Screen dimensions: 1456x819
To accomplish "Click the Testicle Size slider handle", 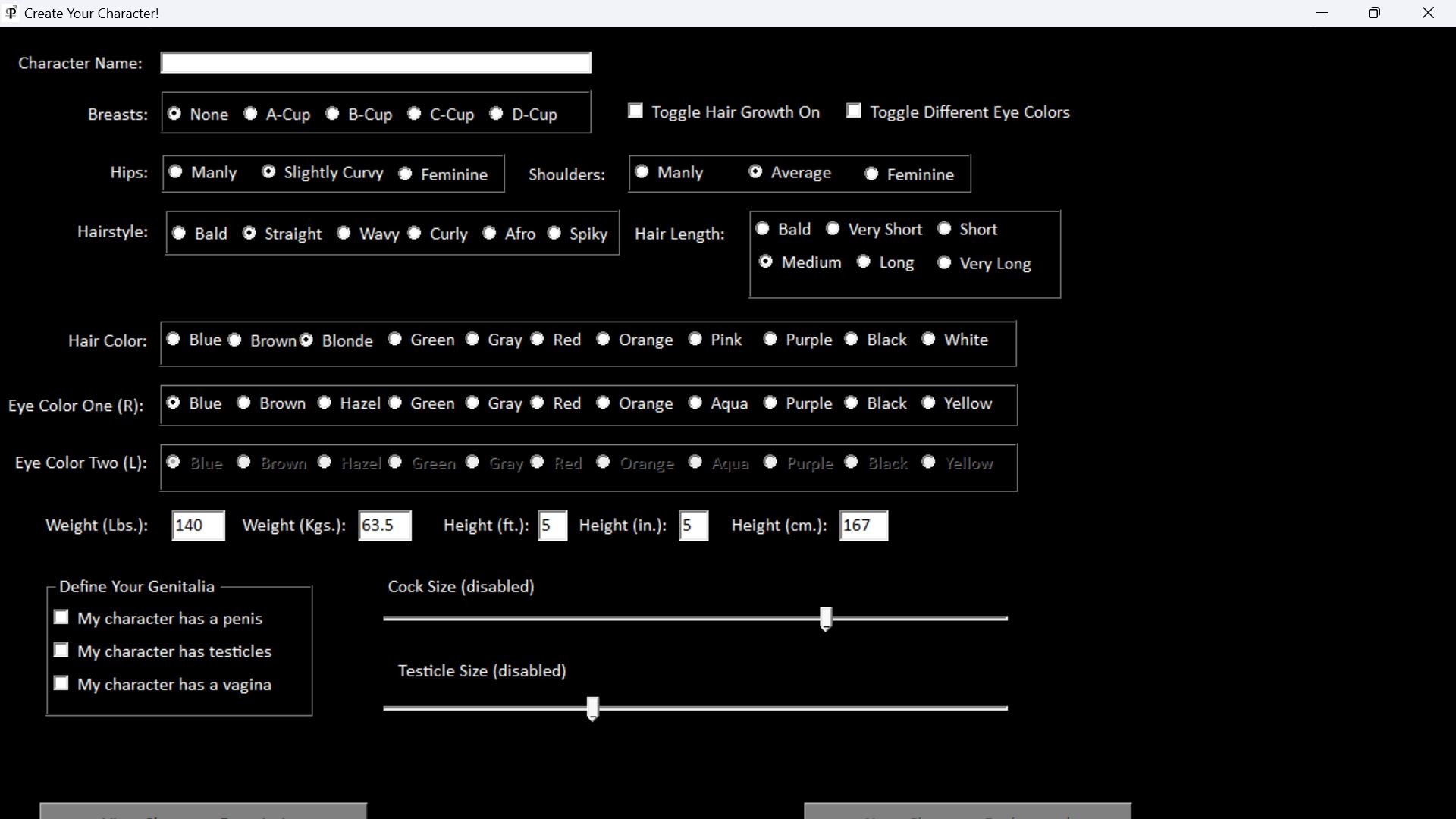I will (x=593, y=708).
